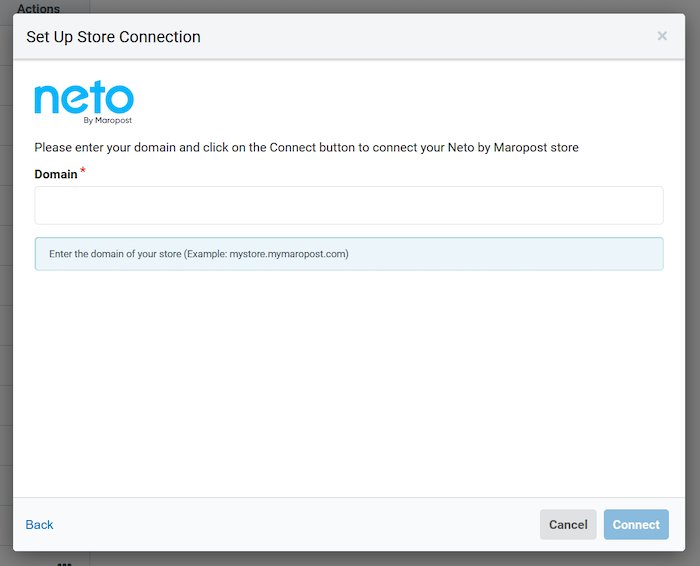
Task: Click the Neto by Maropost logo
Action: 84,102
